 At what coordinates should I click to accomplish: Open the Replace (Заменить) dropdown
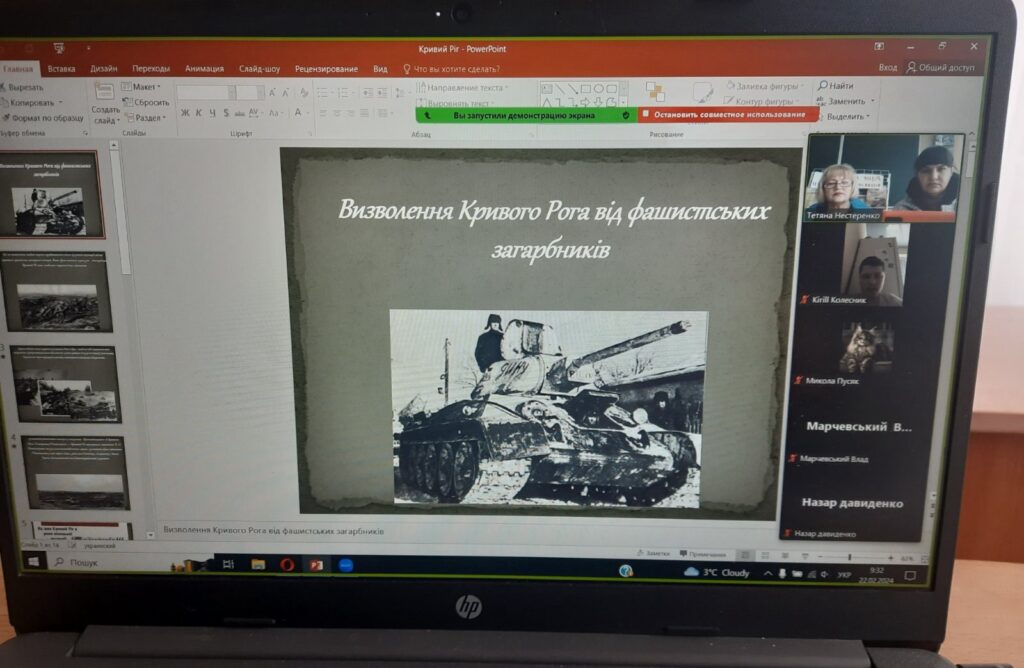coord(845,101)
